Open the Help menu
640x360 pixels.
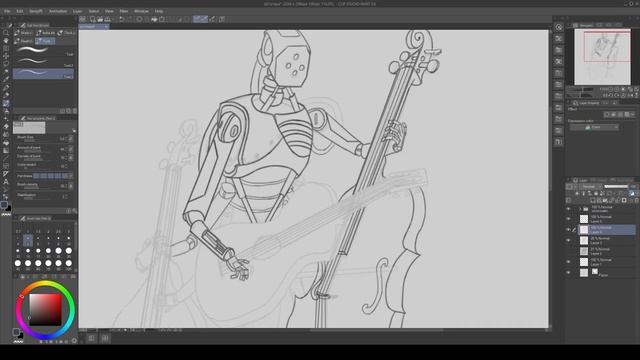[x=159, y=11]
